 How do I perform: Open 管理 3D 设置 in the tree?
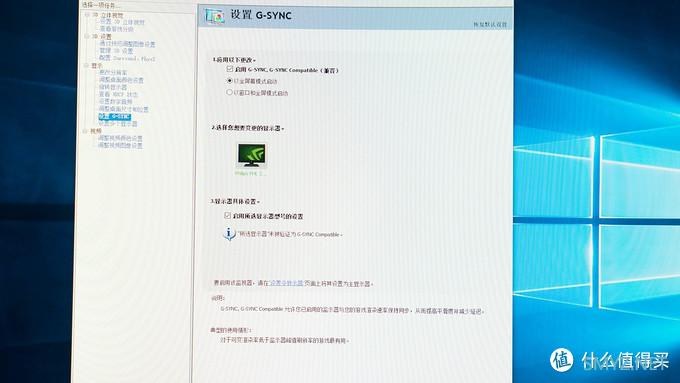116,51
